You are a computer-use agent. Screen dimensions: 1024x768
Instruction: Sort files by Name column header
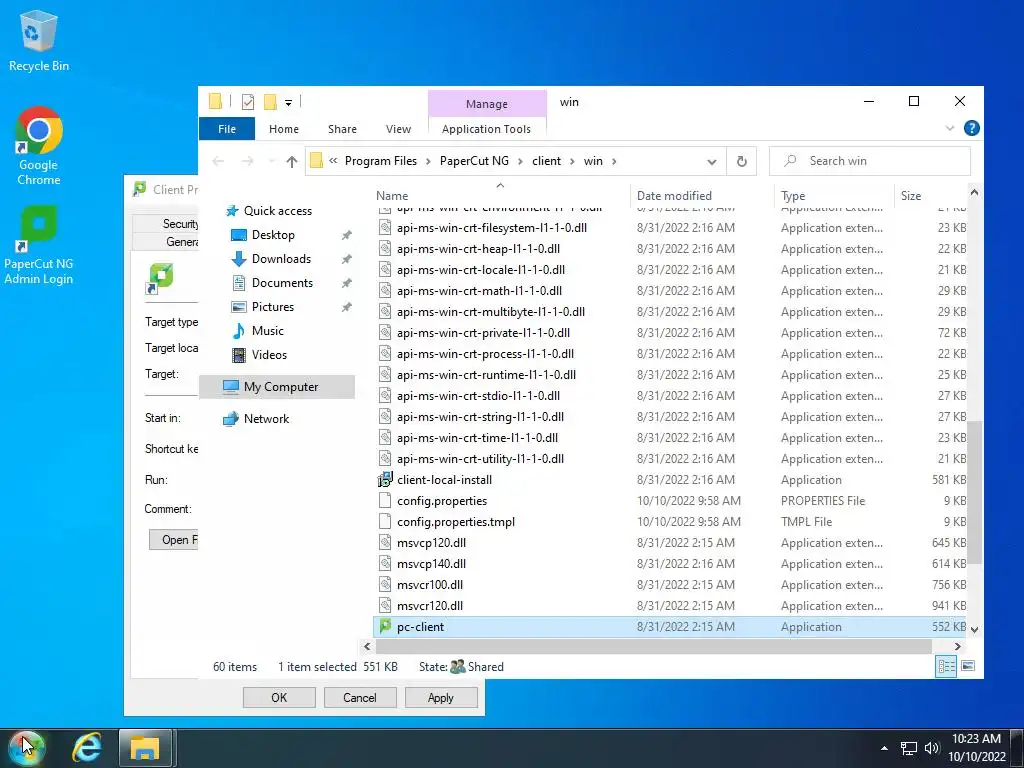[500, 195]
